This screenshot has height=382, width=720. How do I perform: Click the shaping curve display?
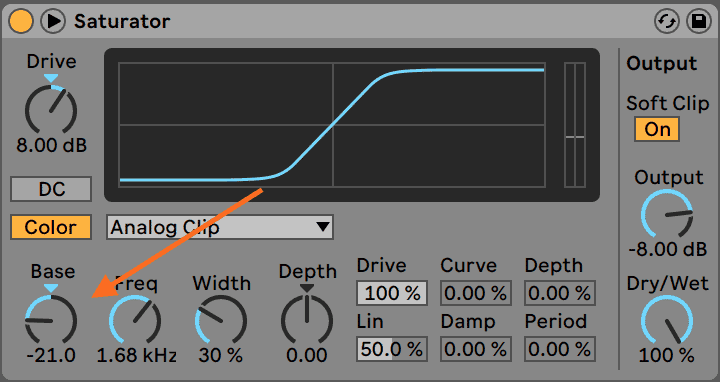point(332,124)
